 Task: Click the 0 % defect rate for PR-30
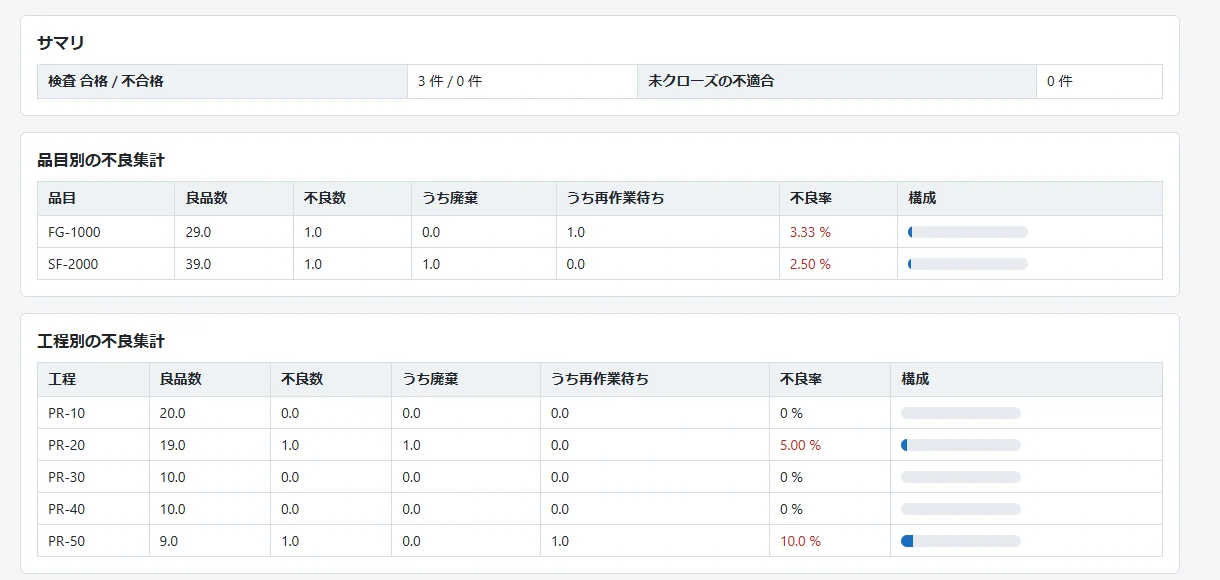[791, 477]
